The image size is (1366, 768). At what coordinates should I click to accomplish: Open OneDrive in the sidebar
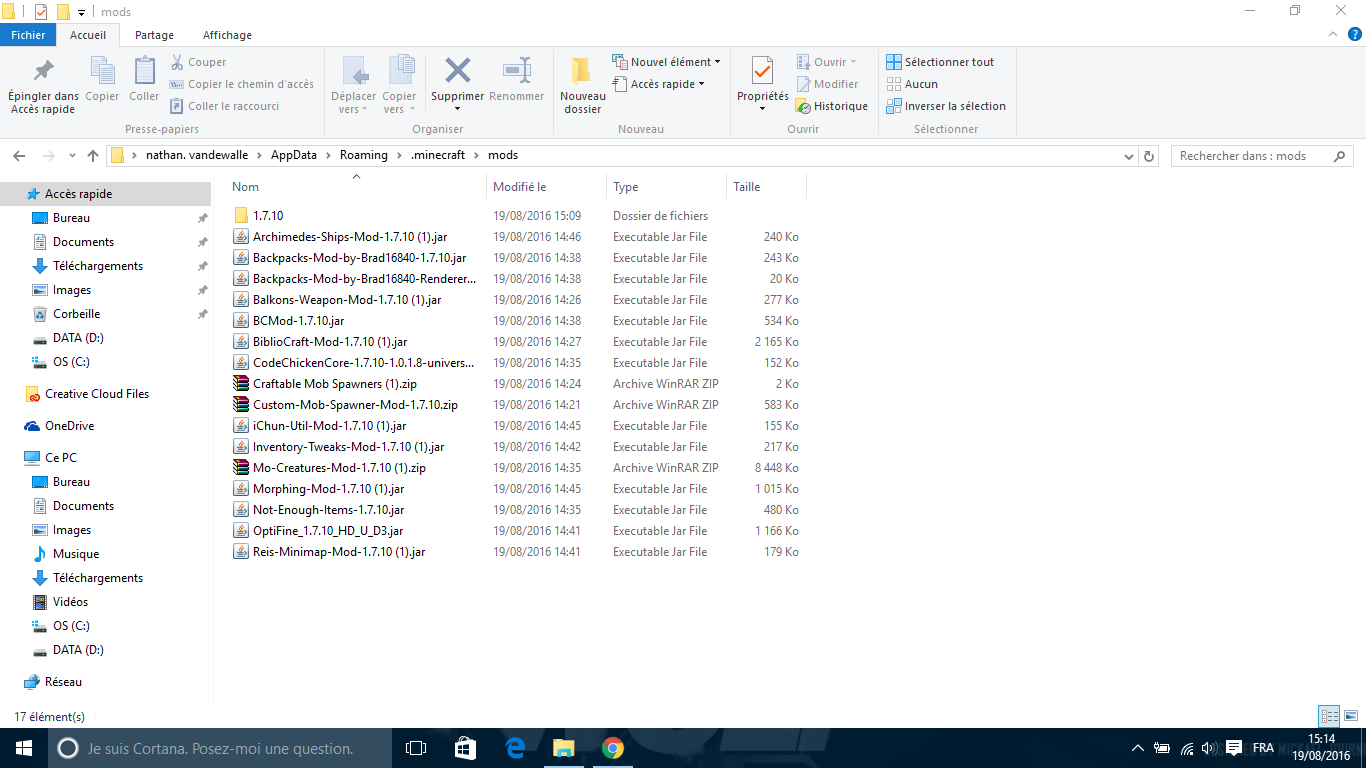point(69,426)
